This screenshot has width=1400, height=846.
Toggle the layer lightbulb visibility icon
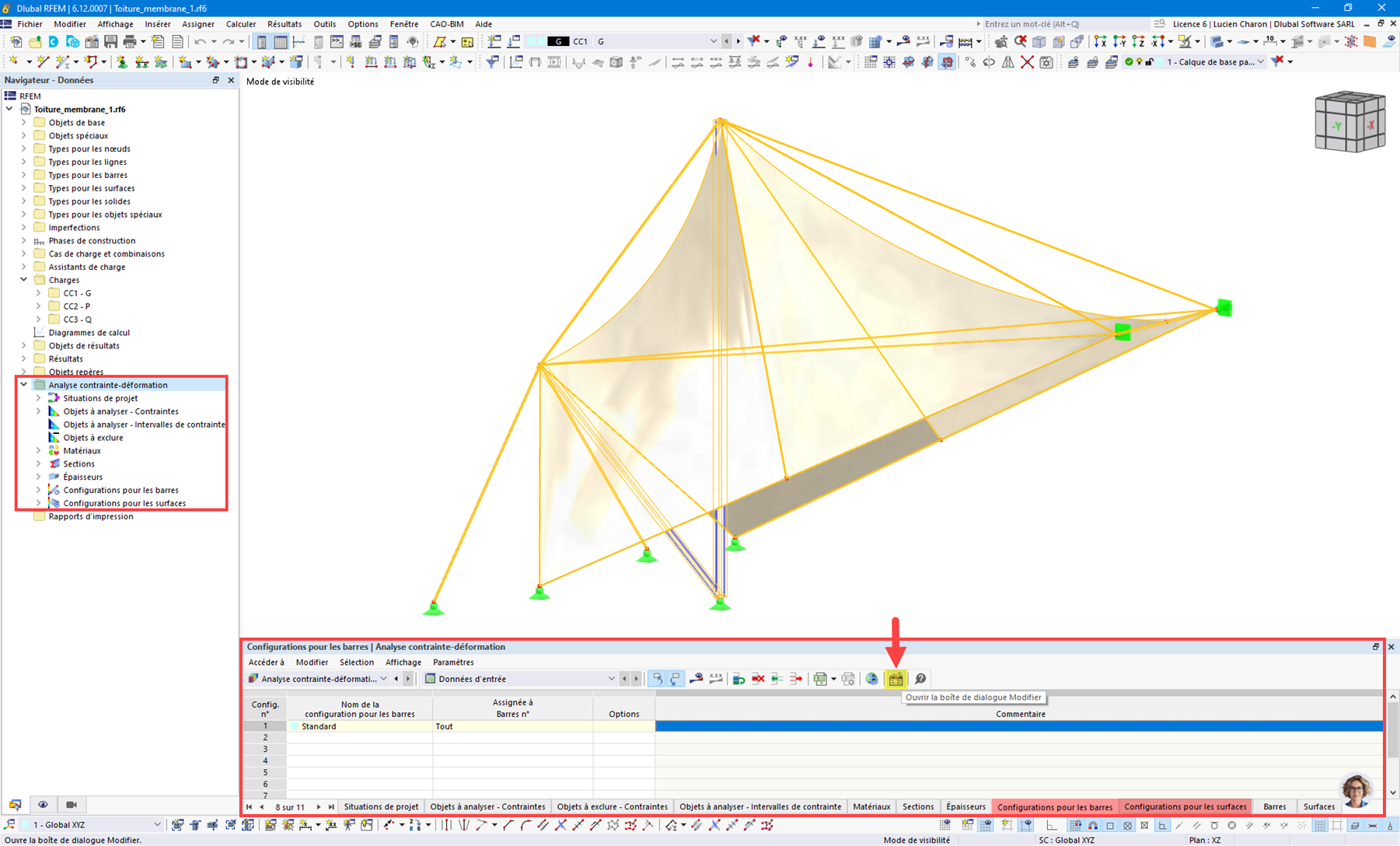[1139, 62]
